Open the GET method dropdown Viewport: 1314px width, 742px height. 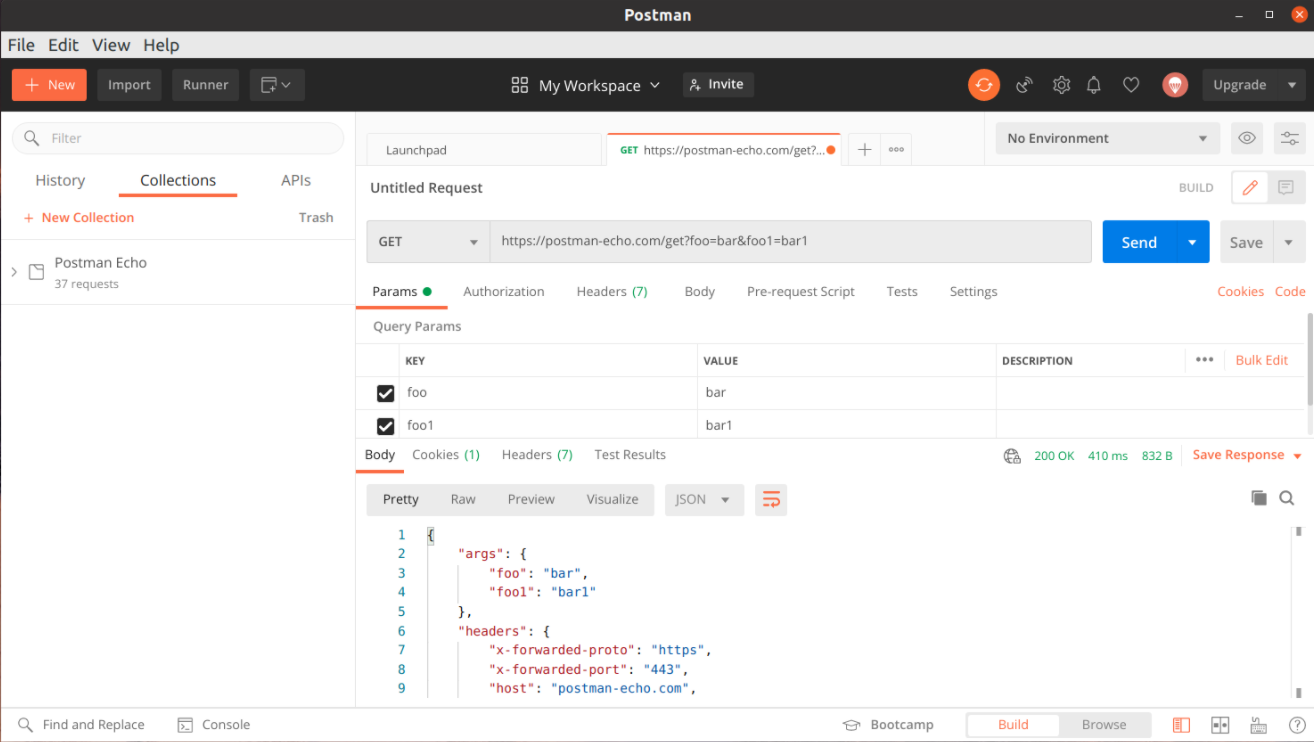(428, 242)
